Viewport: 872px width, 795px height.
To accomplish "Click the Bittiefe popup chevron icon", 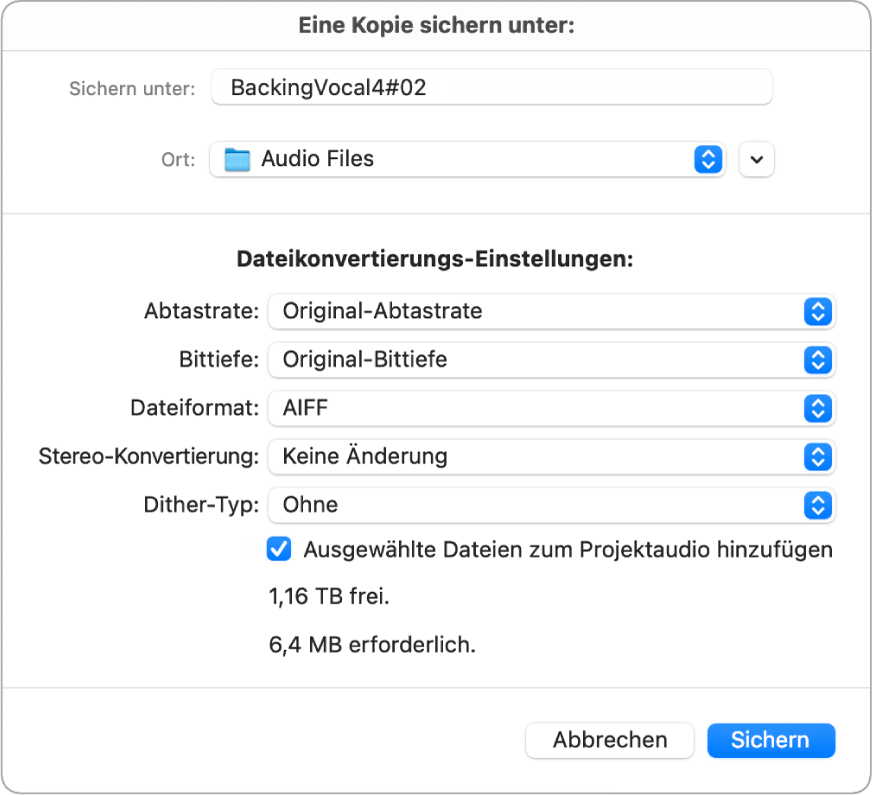I will click(x=820, y=359).
